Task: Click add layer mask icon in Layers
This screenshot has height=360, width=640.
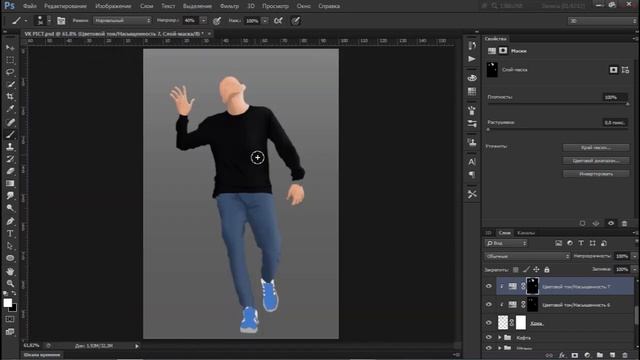Action: (575, 355)
